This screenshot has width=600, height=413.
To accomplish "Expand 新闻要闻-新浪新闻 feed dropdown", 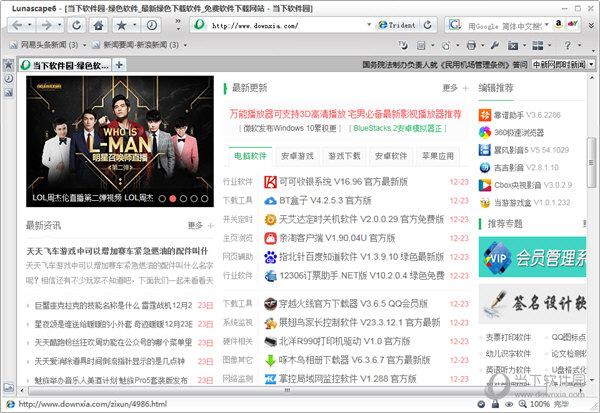I will click(185, 45).
